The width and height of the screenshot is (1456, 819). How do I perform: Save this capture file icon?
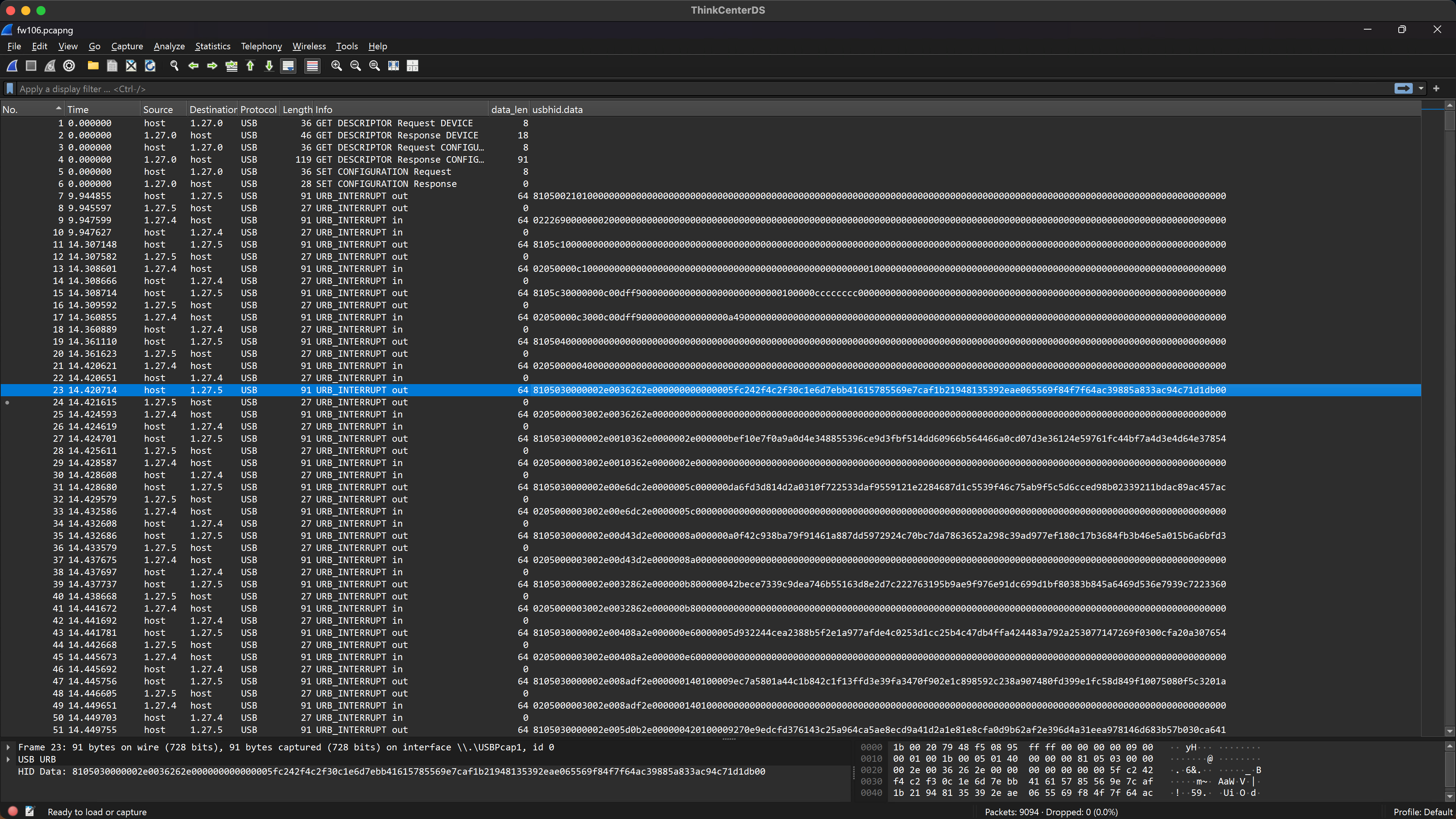tap(112, 66)
